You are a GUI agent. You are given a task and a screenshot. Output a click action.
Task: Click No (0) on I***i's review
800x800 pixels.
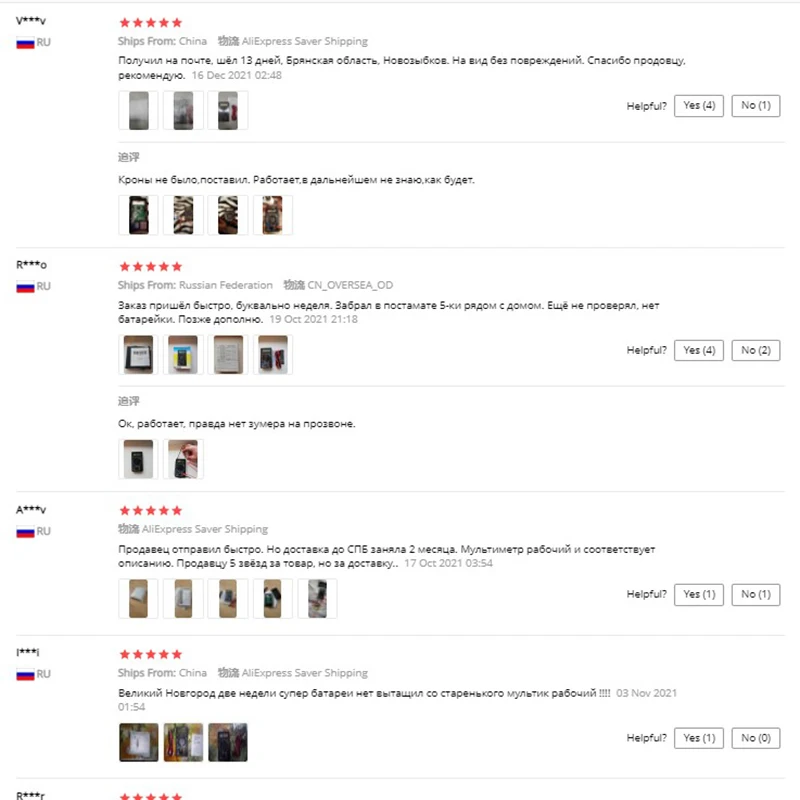click(x=755, y=738)
